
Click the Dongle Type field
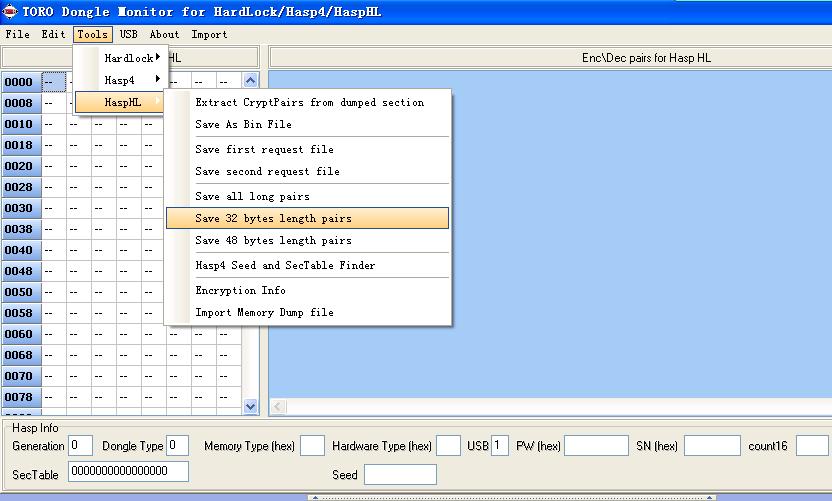177,445
